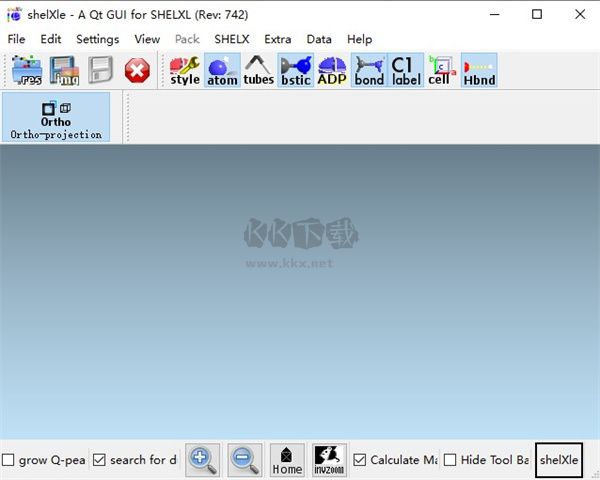The width and height of the screenshot is (600, 480).
Task: Close the shelXle window
Action: coord(580,15)
